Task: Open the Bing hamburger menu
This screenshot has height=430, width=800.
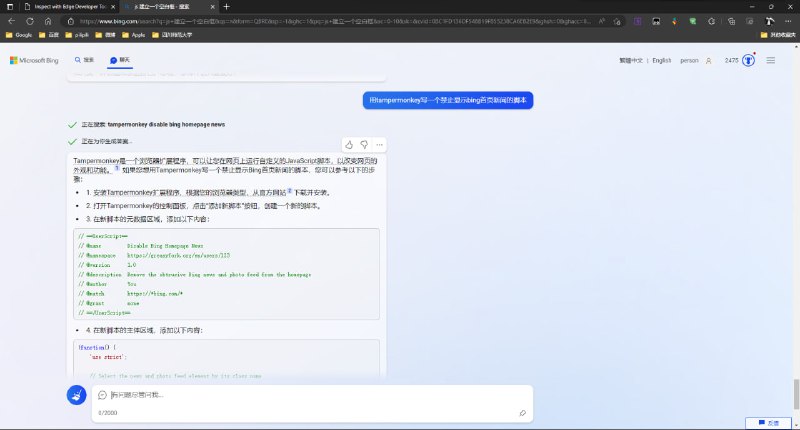Action: pyautogui.click(x=770, y=60)
